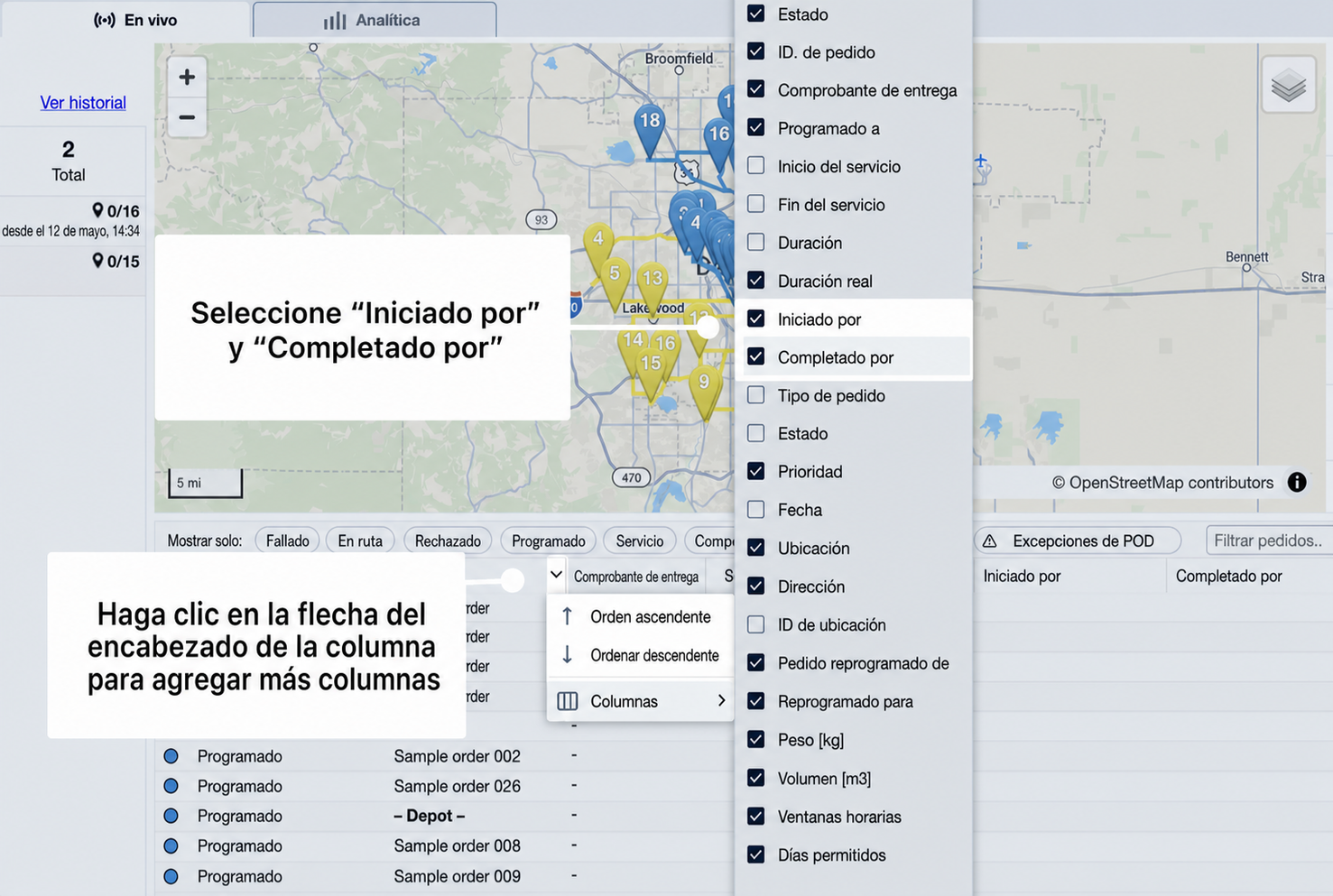1333x896 pixels.
Task: Enable the Inicio del servicio column
Action: pos(756,166)
